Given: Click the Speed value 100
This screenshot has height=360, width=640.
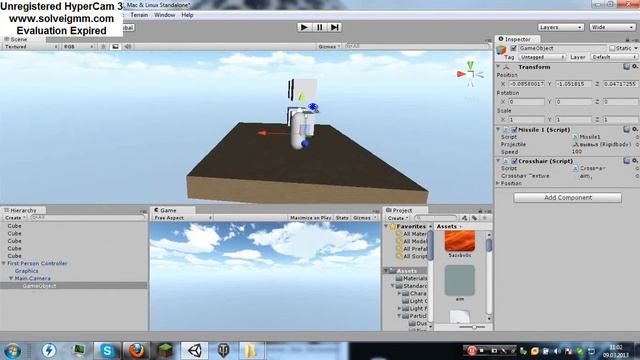Looking at the screenshot, I should click(577, 152).
